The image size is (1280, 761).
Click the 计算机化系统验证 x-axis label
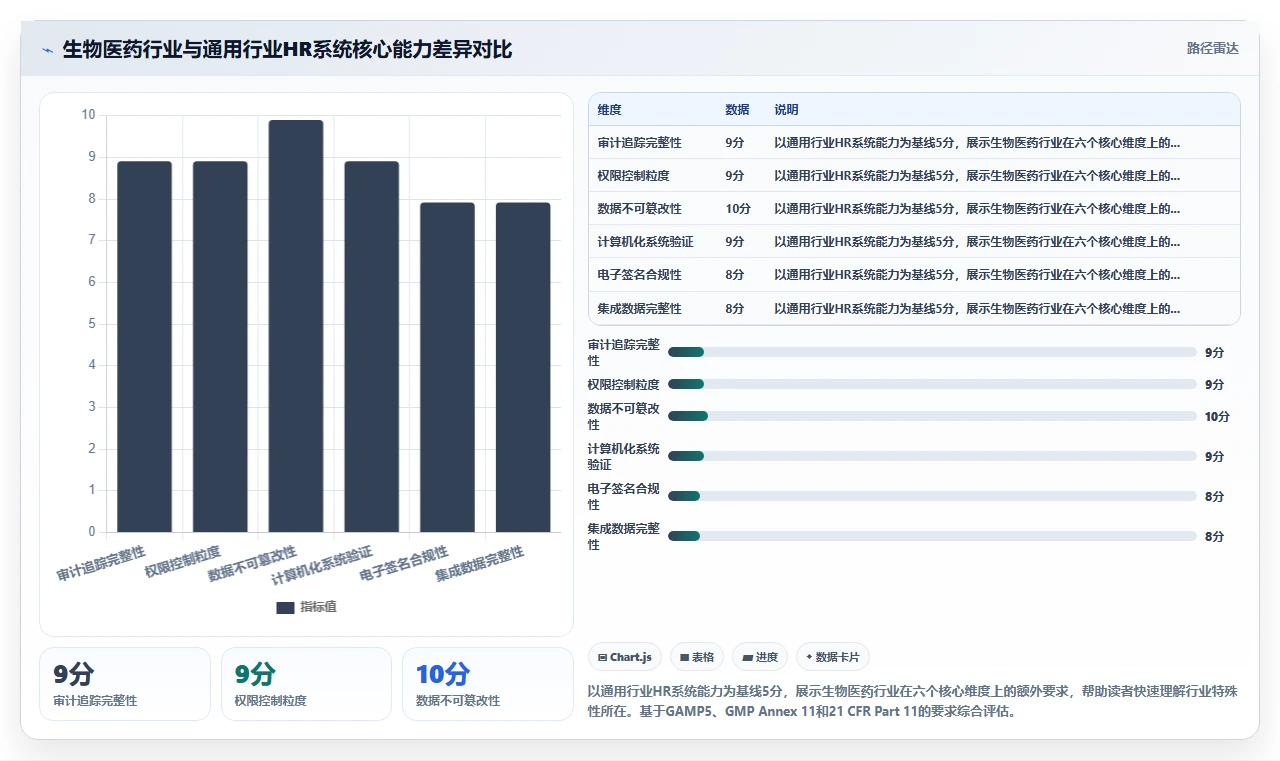tap(322, 564)
